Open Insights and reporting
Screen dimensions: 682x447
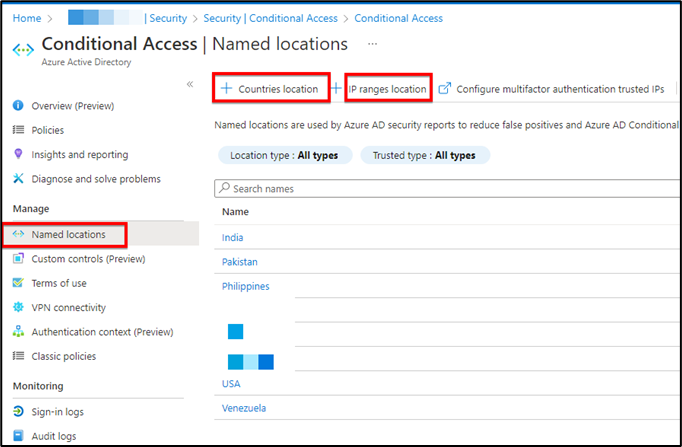tap(80, 154)
